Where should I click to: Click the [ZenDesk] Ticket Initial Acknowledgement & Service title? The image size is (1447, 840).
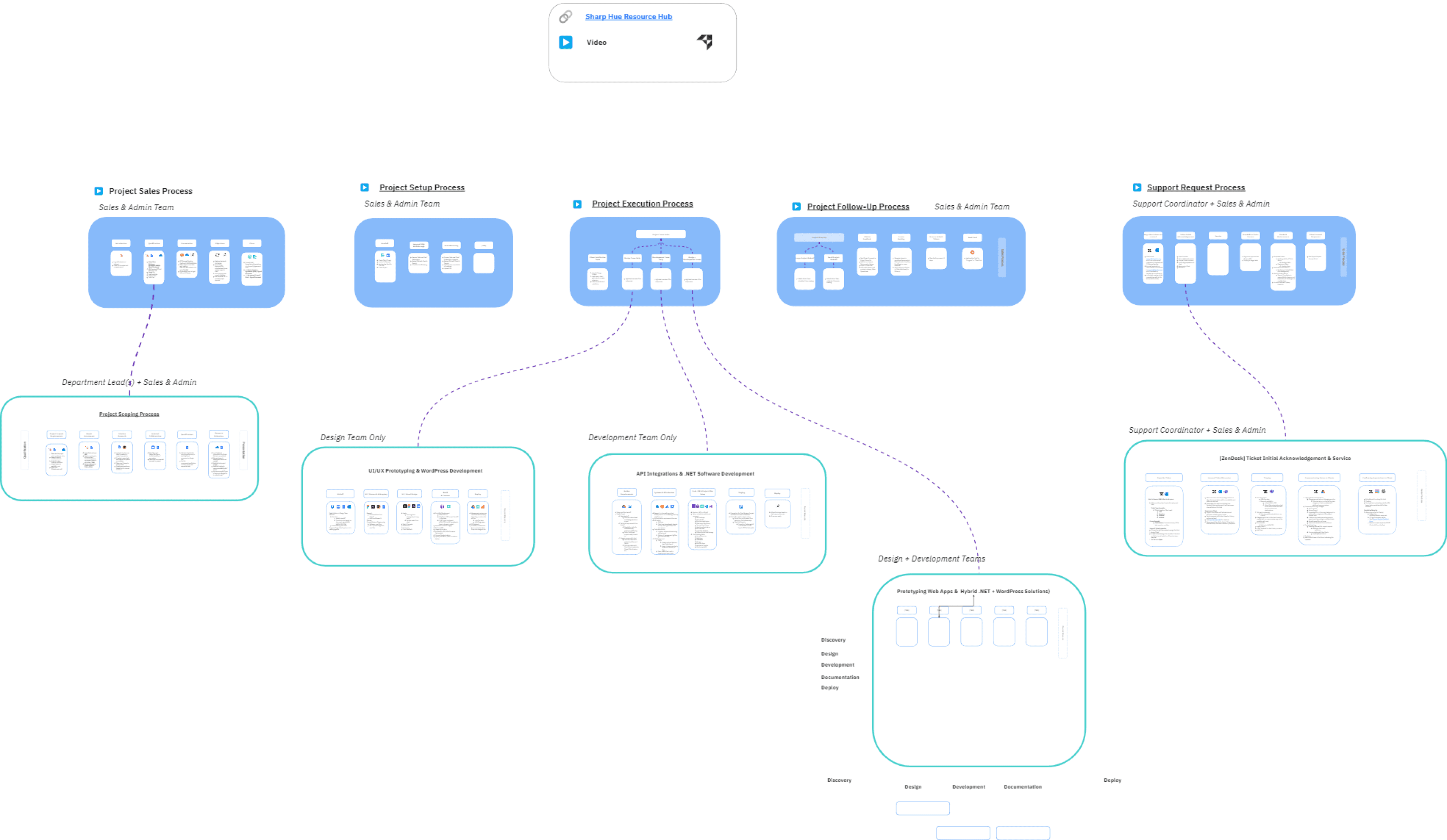(x=1285, y=458)
